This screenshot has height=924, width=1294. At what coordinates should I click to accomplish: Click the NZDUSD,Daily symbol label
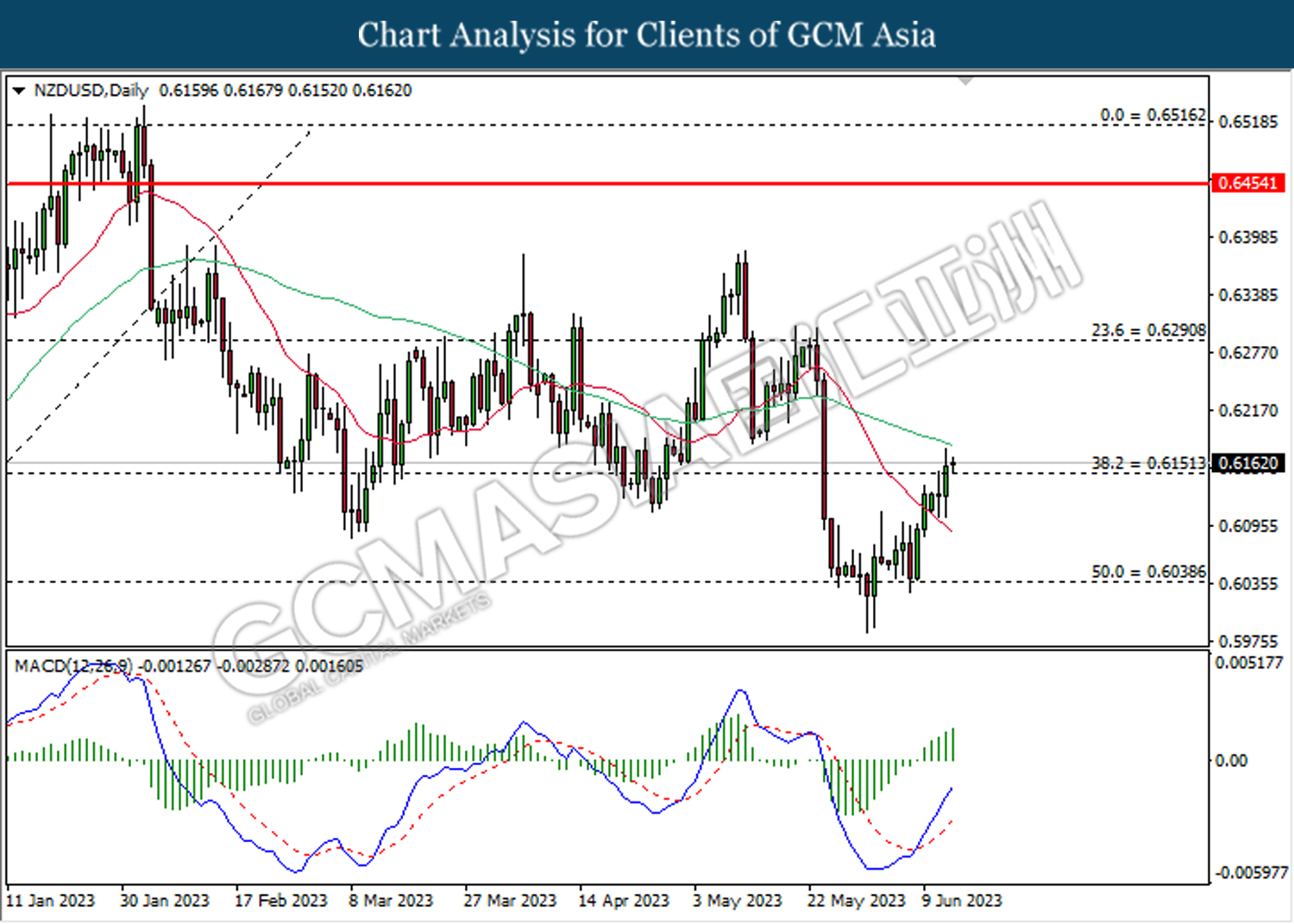91,91
